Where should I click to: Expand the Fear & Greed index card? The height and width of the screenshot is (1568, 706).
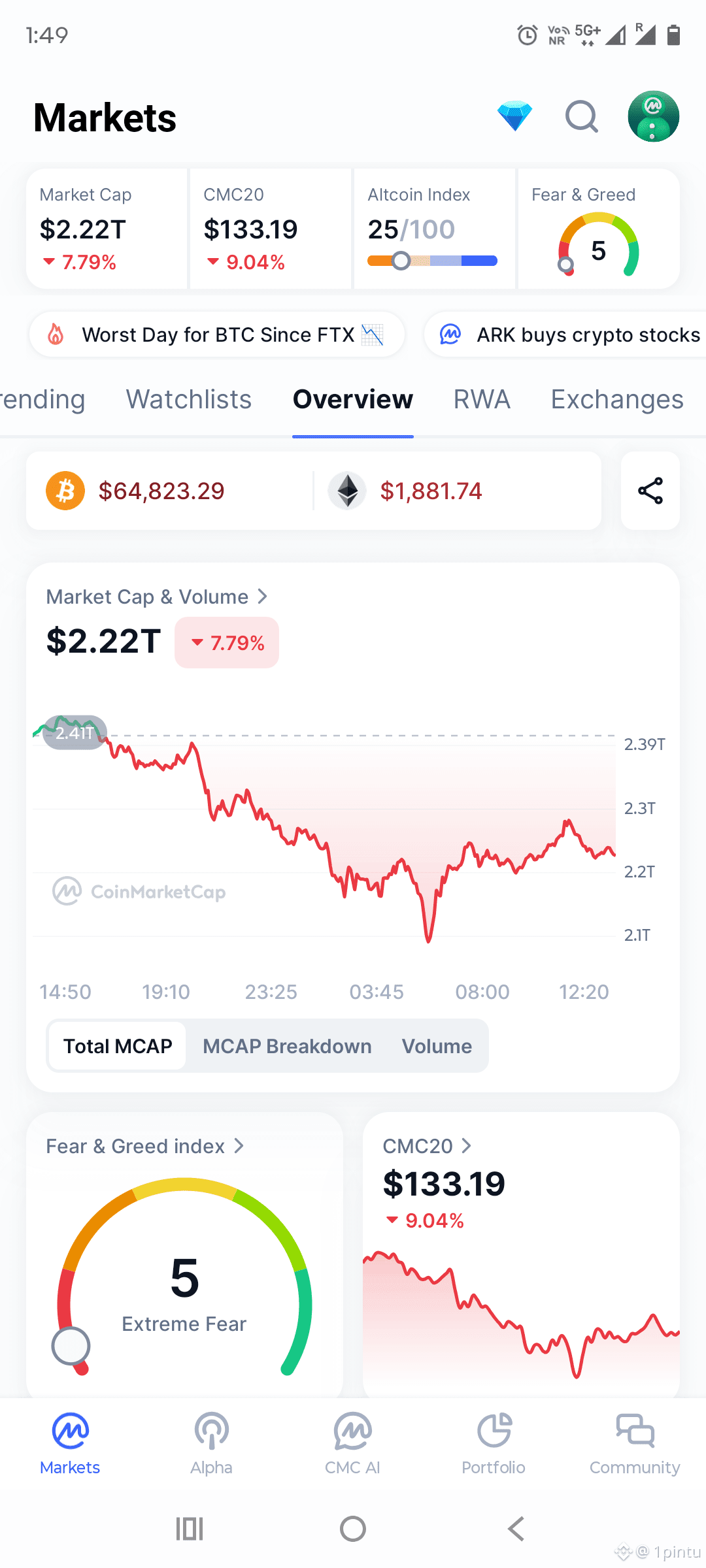click(145, 1146)
